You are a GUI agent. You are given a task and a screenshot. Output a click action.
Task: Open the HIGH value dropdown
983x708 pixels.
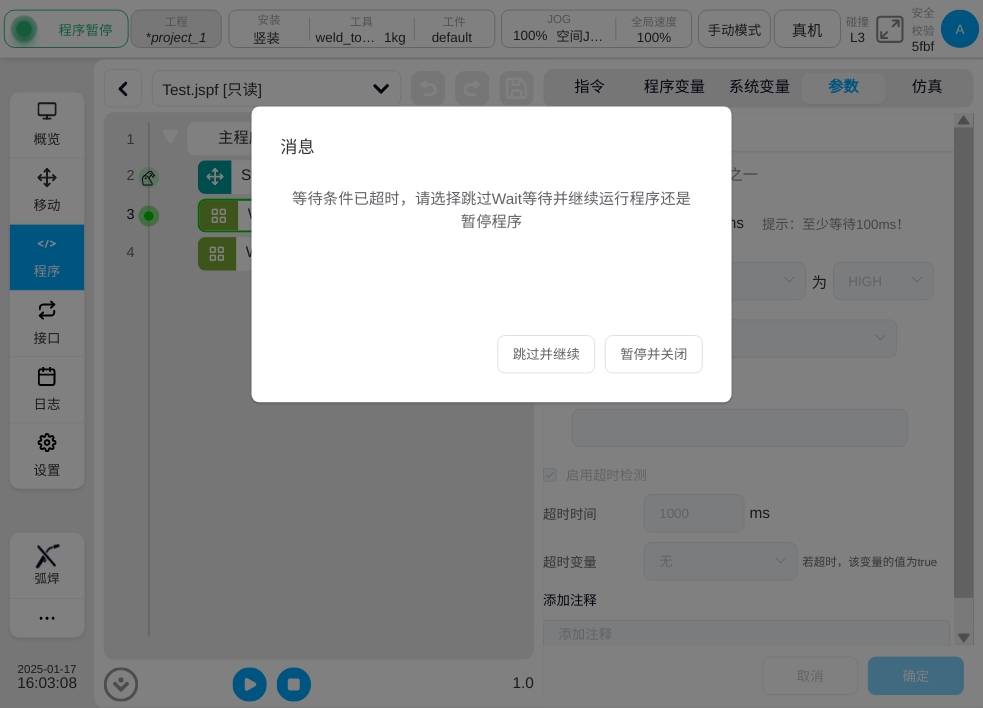[x=883, y=281]
